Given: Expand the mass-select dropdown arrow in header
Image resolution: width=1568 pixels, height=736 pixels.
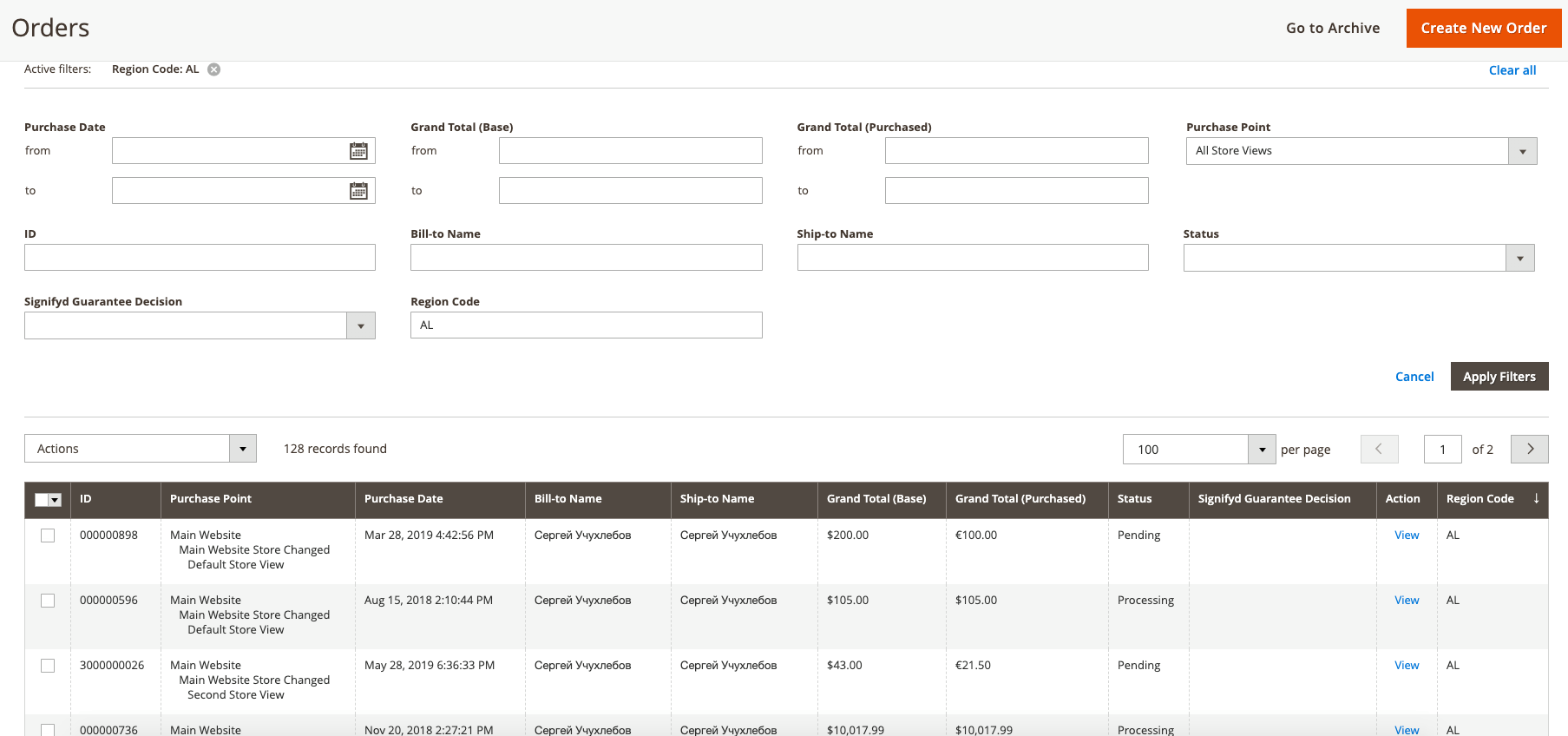Looking at the screenshot, I should tap(56, 499).
